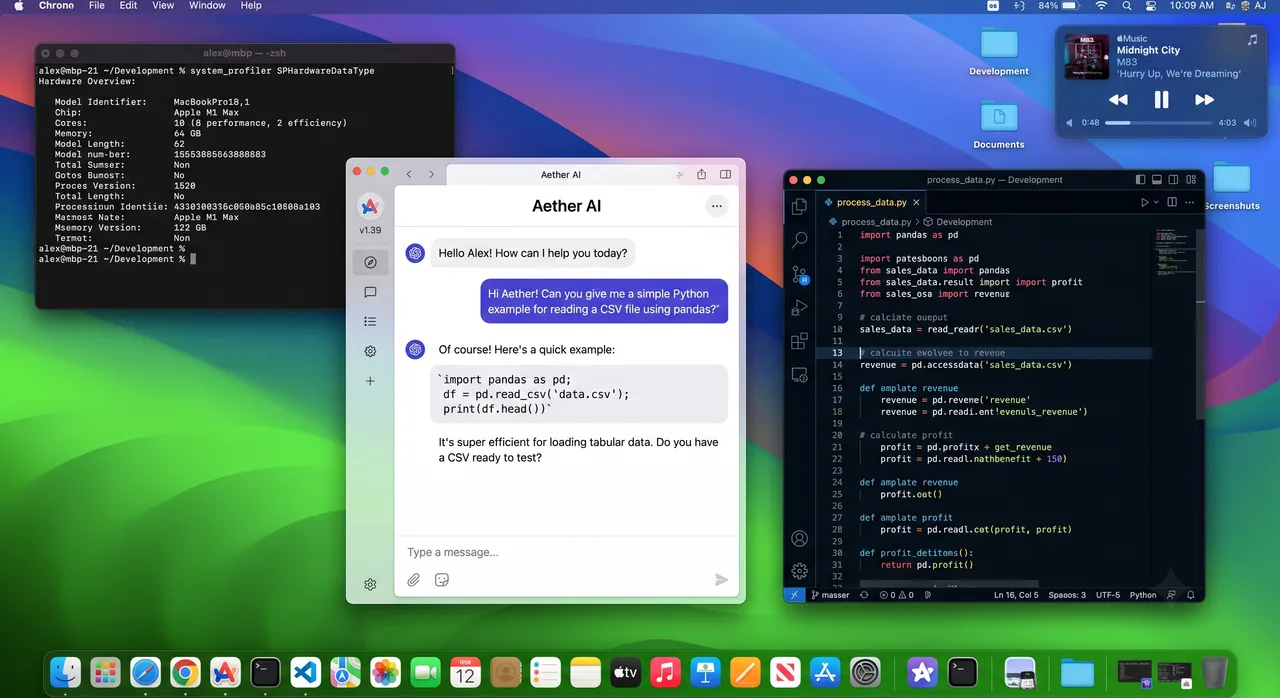
Task: Open the chat bubble icon in Aether sidebar
Action: [370, 293]
